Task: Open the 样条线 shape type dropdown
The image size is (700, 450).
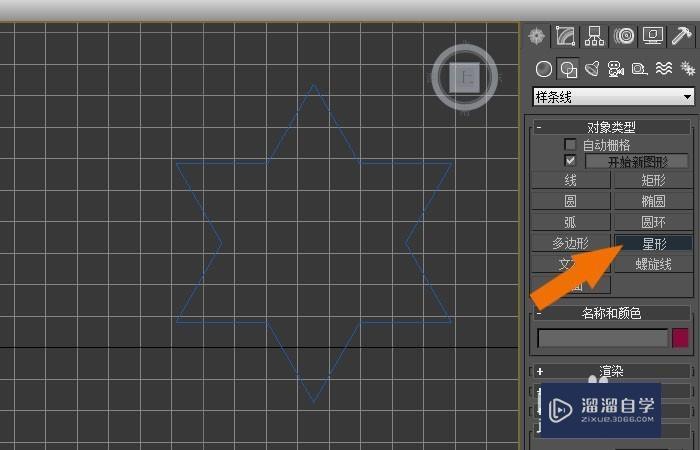Action: 613,97
